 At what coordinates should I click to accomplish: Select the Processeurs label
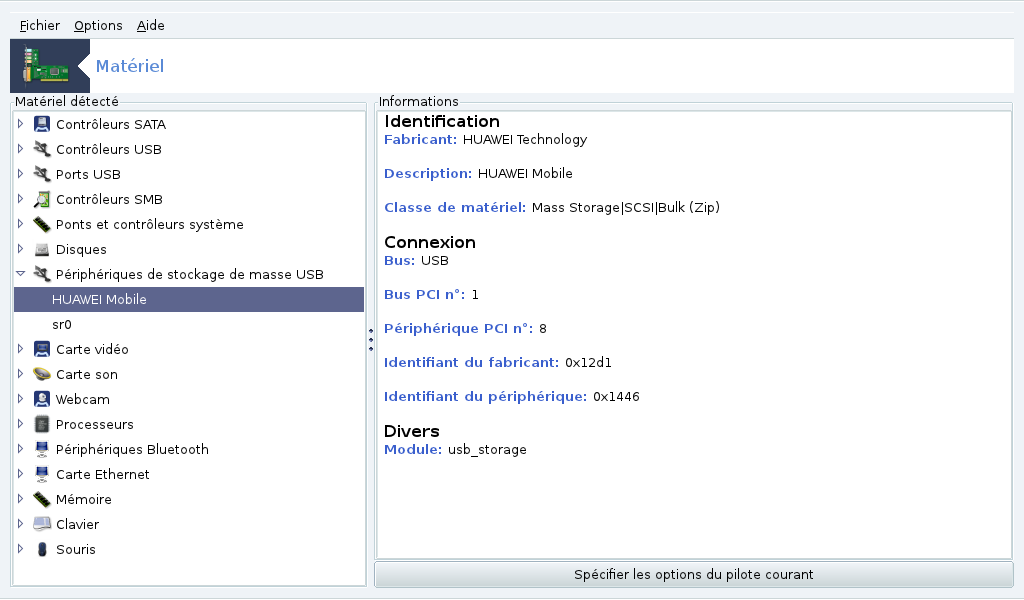(95, 424)
